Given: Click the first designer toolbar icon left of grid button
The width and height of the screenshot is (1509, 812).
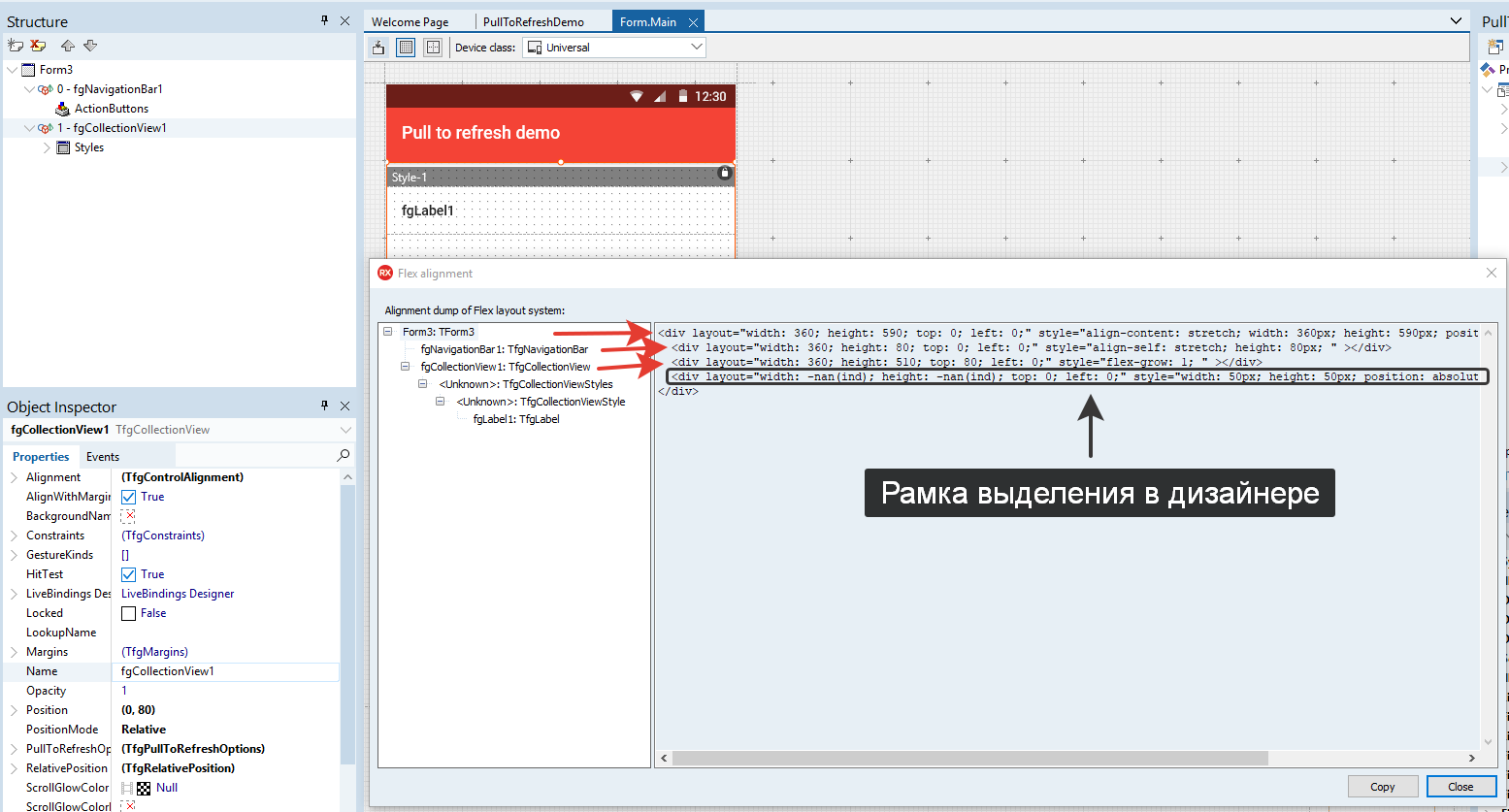Looking at the screenshot, I should click(379, 47).
